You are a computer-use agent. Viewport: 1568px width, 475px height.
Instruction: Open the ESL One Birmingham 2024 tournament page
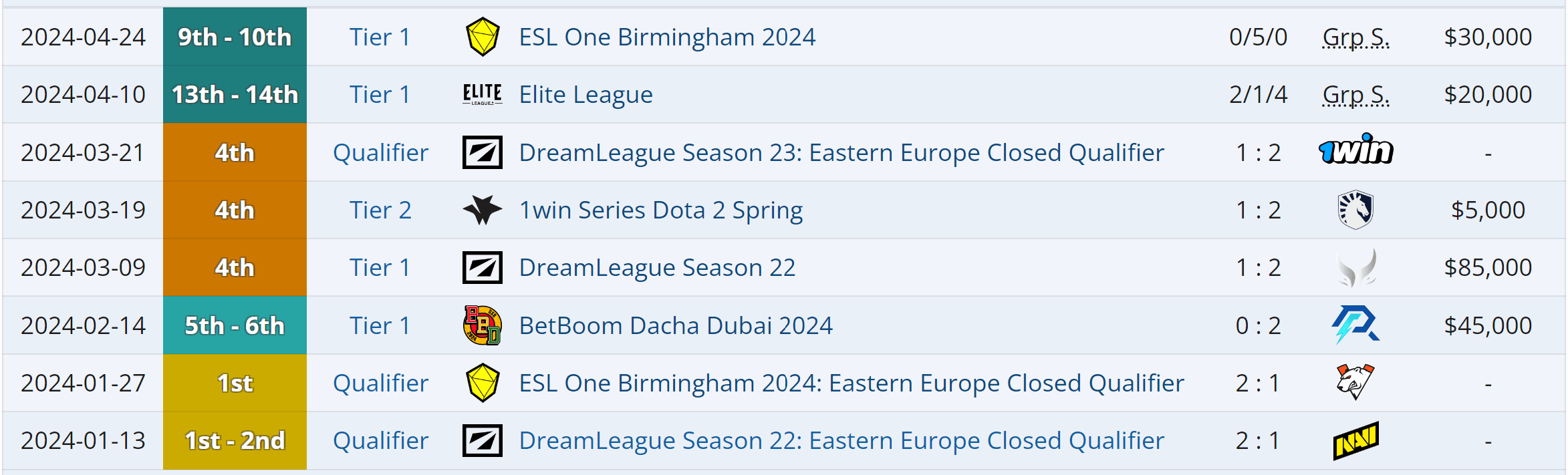click(666, 37)
